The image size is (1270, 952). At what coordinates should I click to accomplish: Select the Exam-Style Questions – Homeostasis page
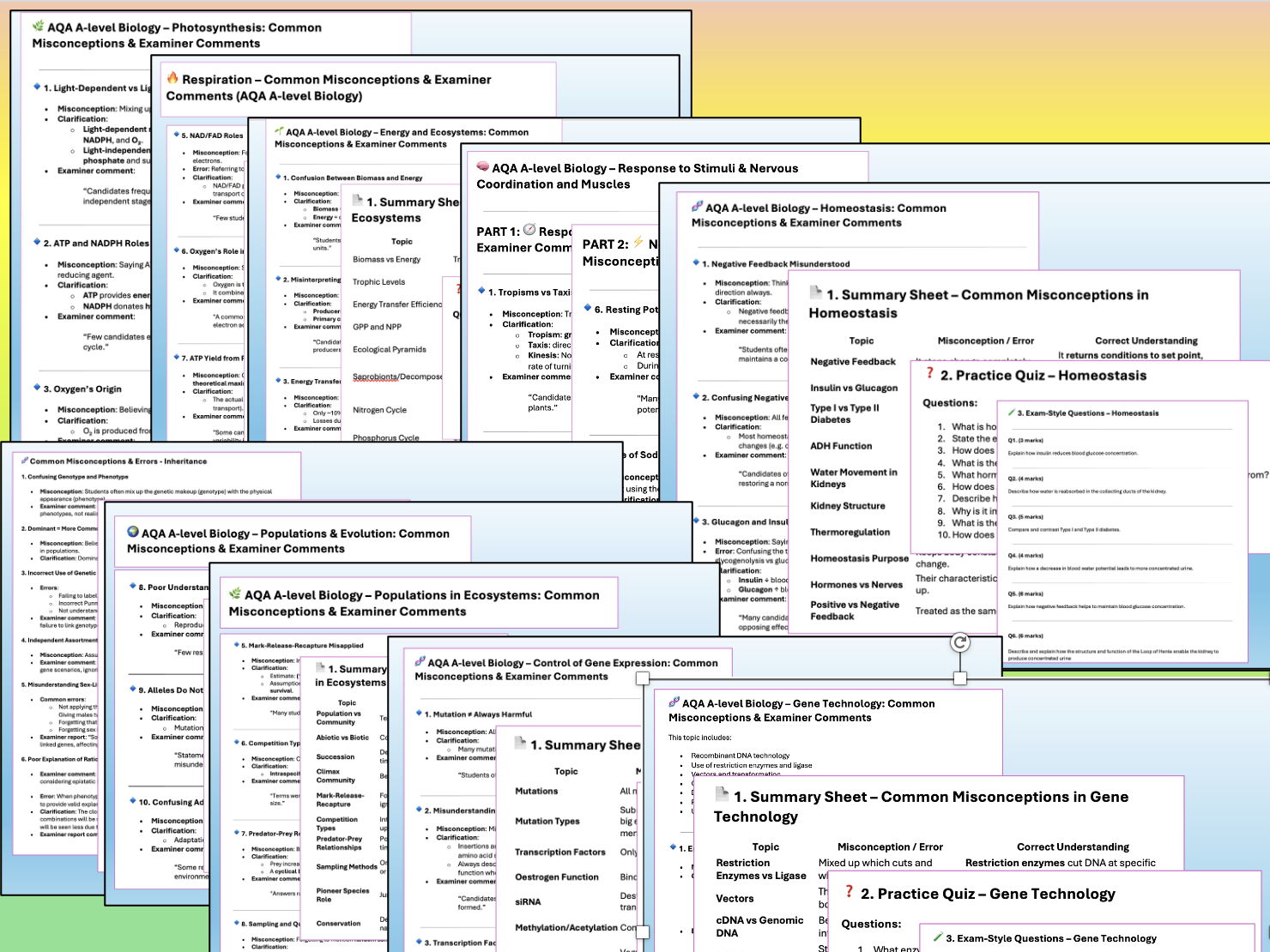coord(1122,532)
